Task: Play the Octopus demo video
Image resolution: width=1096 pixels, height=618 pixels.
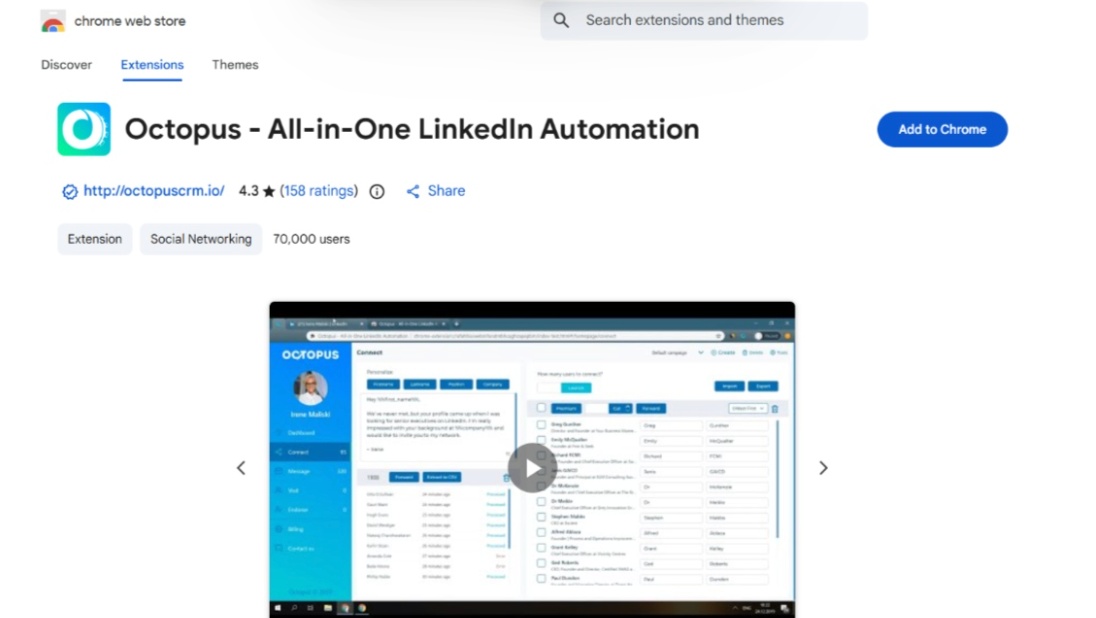Action: 532,467
